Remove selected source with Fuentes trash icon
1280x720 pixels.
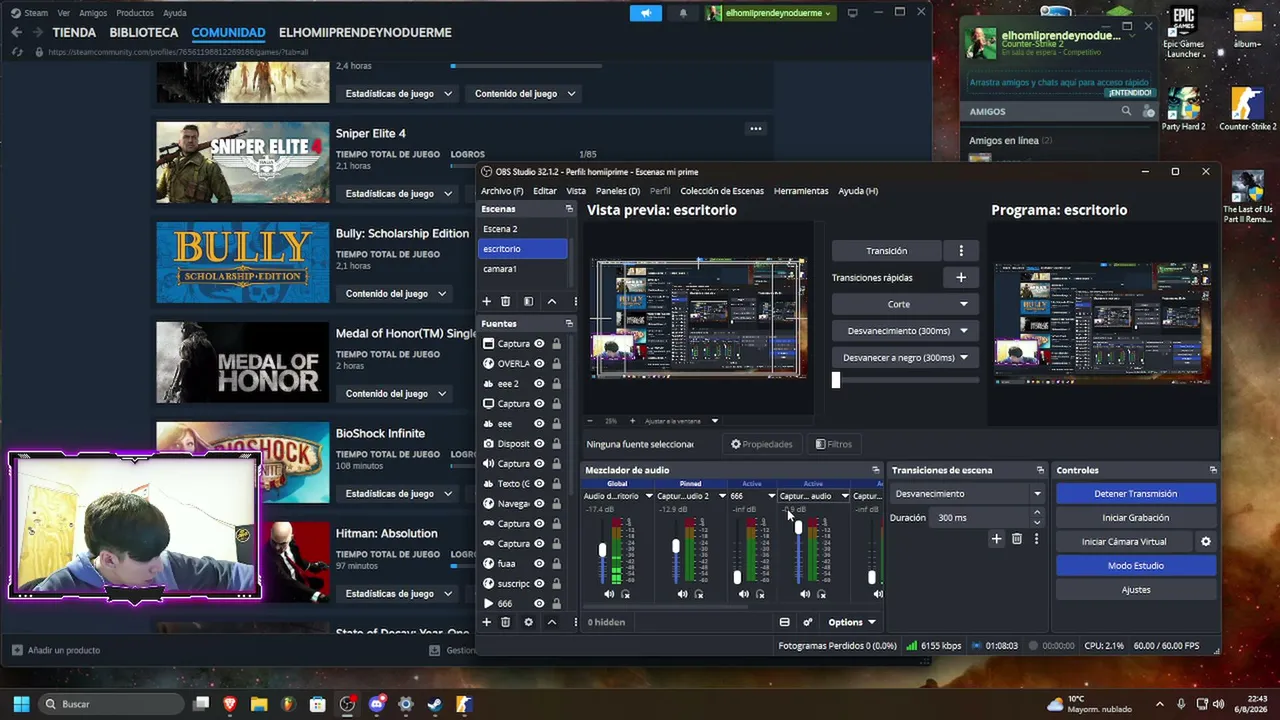coord(506,622)
